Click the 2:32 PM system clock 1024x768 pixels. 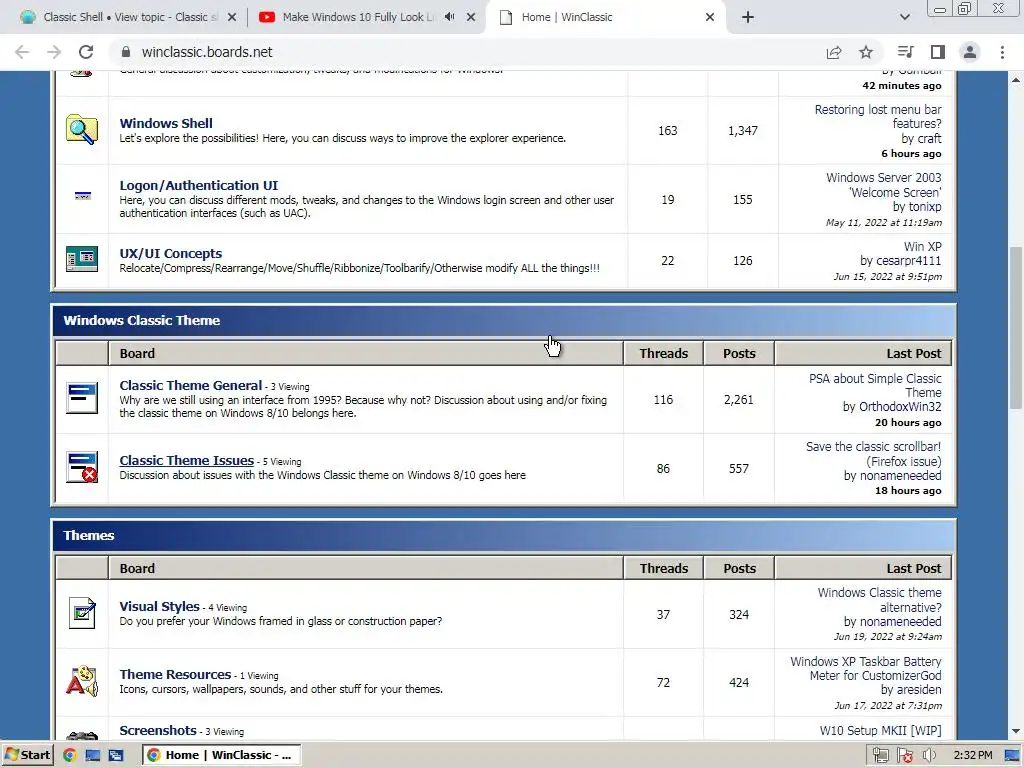(972, 756)
